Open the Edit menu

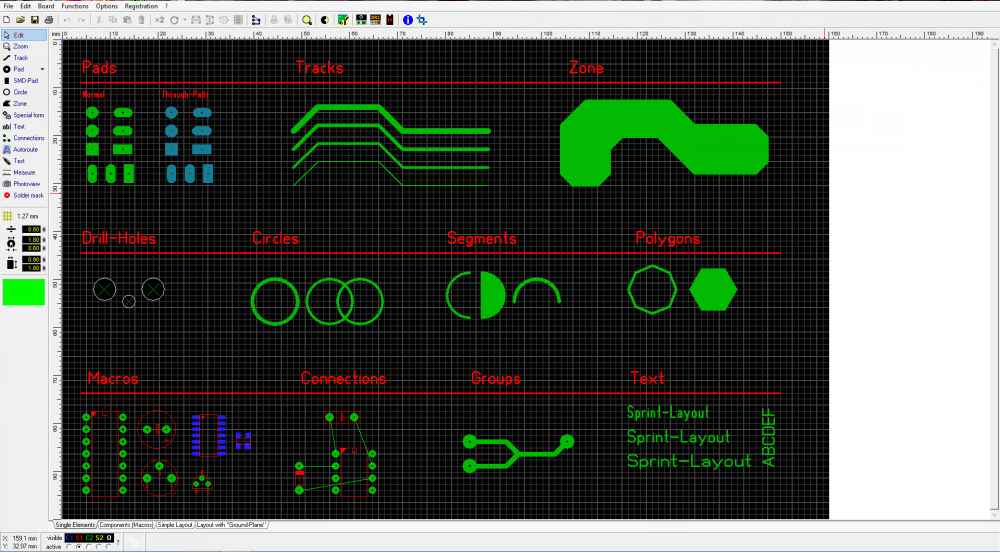click(x=26, y=6)
